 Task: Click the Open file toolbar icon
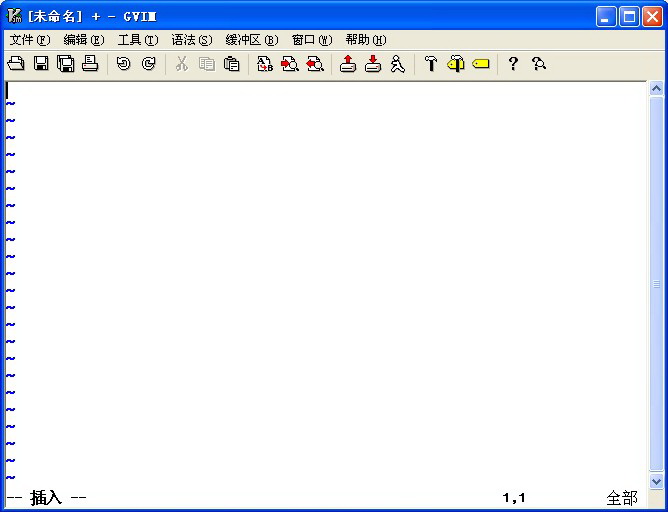[16, 64]
